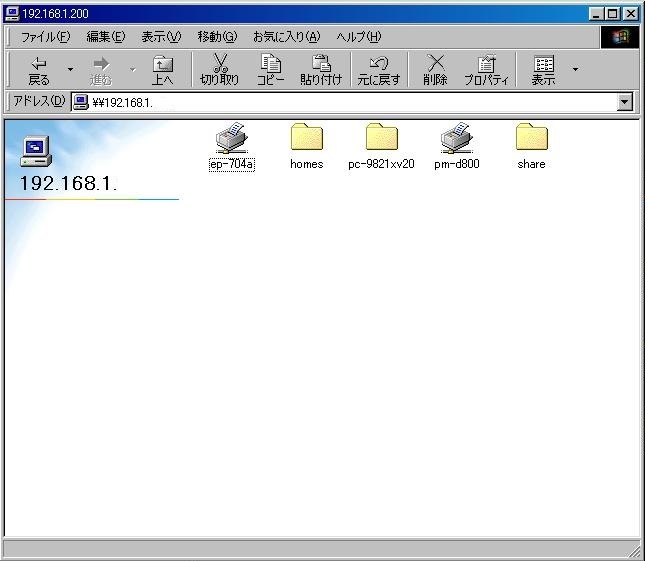Open the Back button history dropdown arrow
The image size is (645, 561).
[x=70, y=70]
